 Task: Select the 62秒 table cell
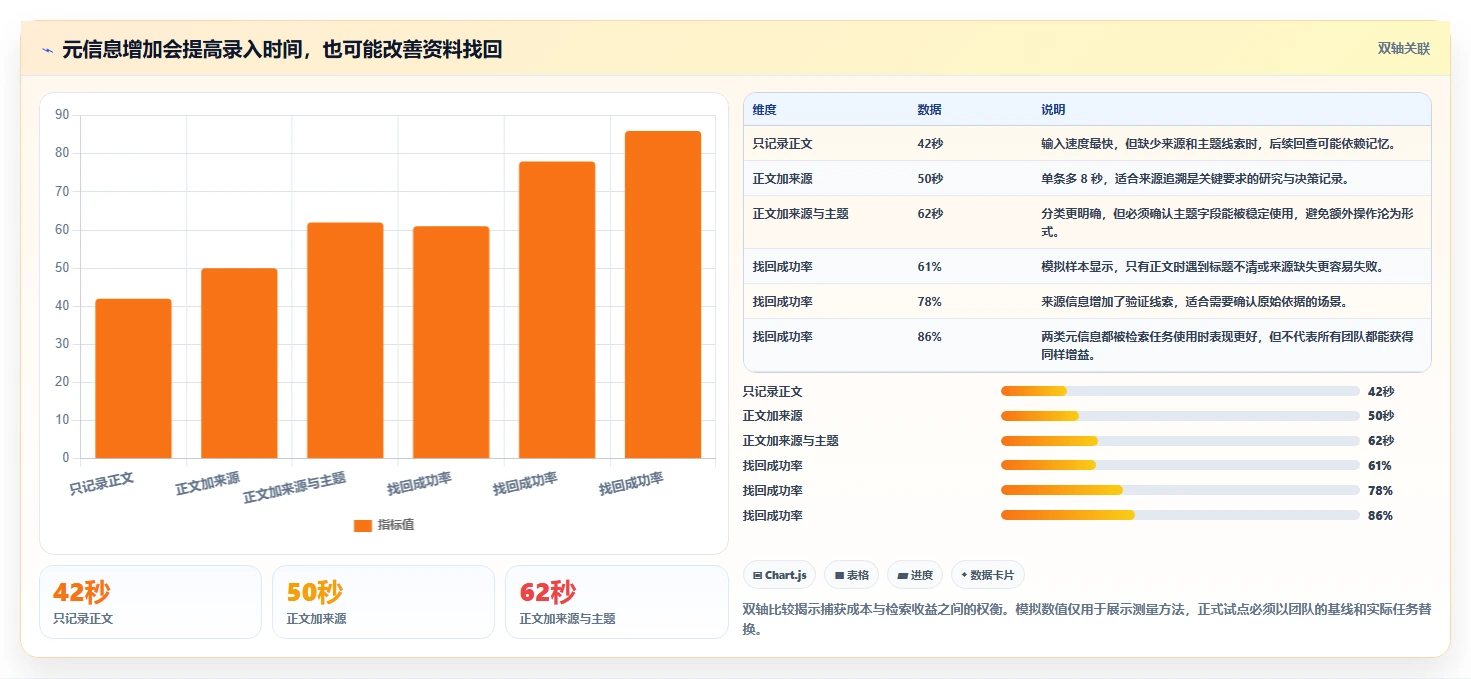930,214
